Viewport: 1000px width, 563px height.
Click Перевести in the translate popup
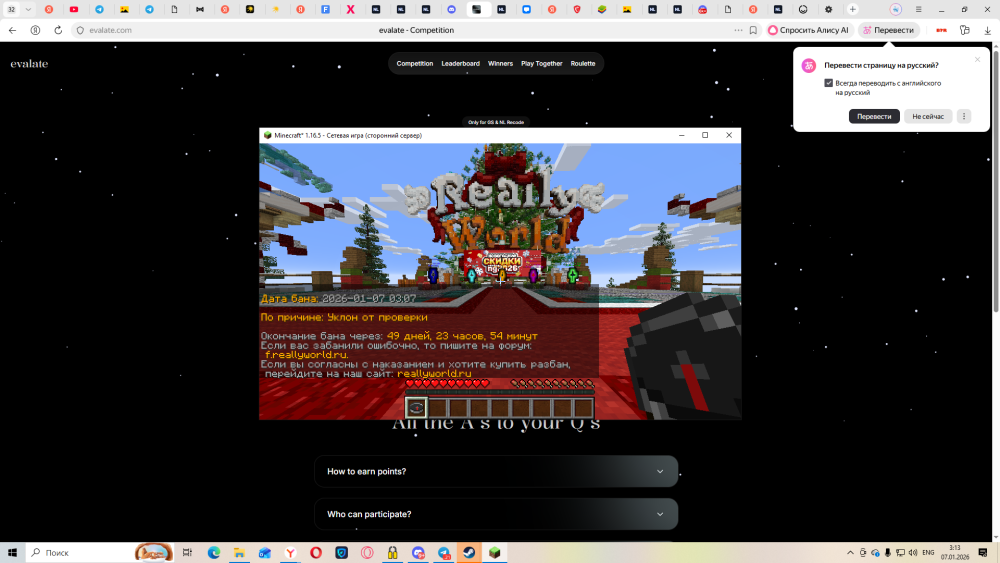pyautogui.click(x=874, y=116)
